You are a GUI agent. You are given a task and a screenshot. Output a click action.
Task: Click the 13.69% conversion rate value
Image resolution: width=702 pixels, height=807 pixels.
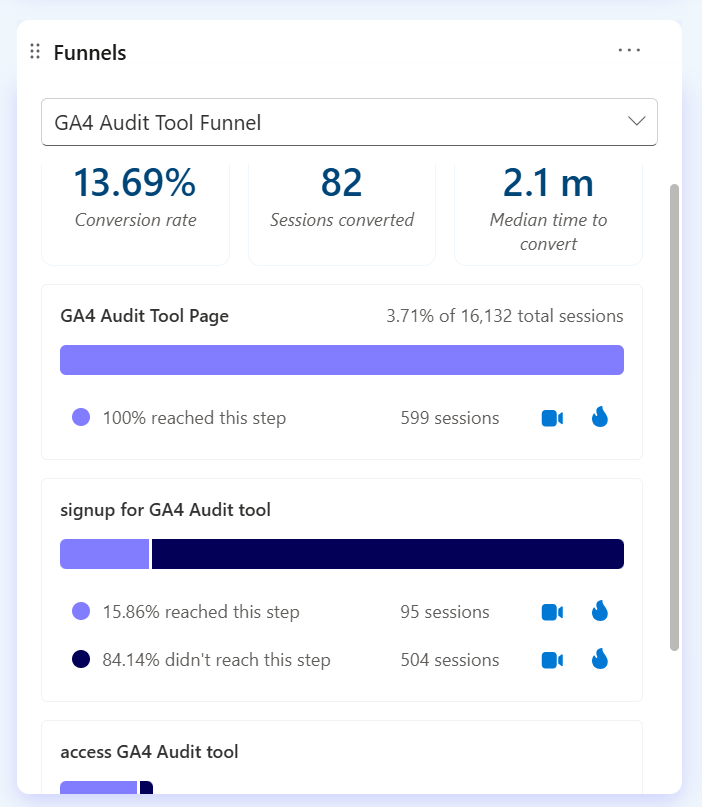(x=135, y=183)
